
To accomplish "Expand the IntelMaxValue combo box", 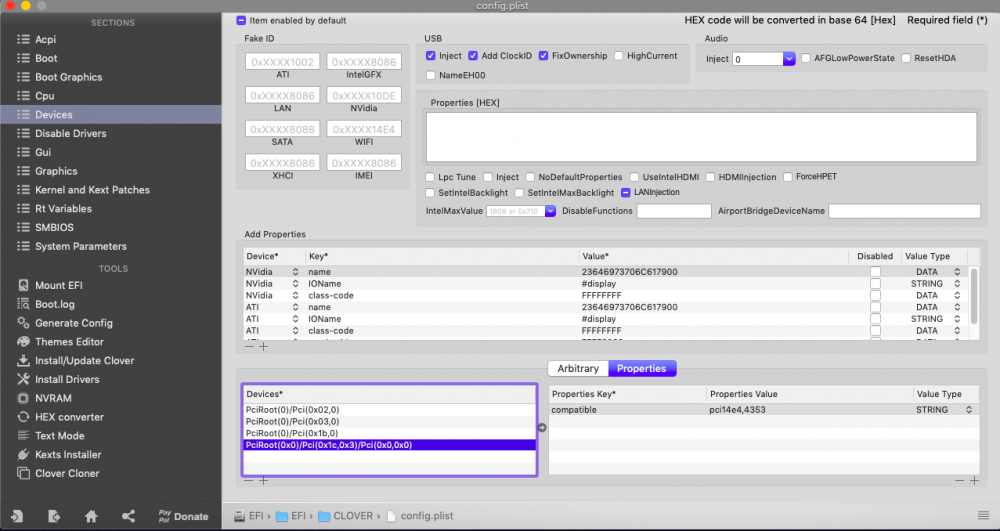I will point(550,211).
